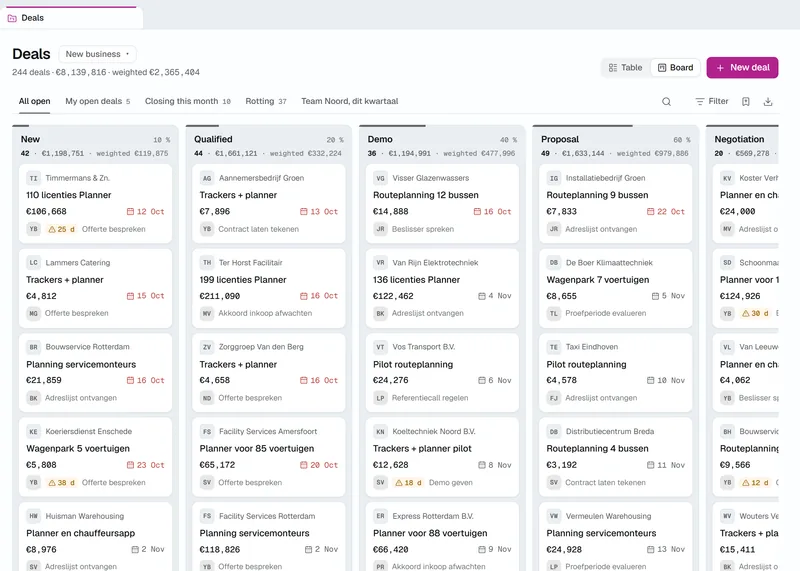This screenshot has height=571, width=800.
Task: Click the download/export icon
Action: 768,102
